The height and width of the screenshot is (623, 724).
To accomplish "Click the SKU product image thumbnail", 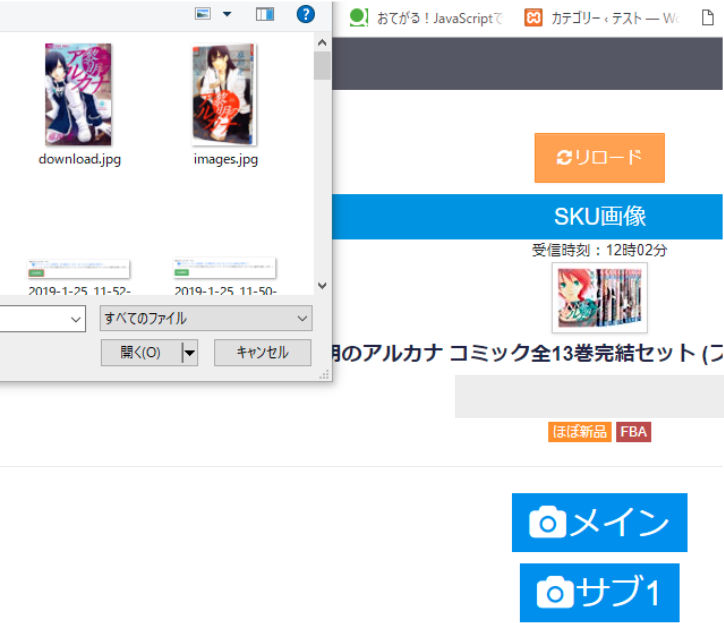I will (x=599, y=298).
